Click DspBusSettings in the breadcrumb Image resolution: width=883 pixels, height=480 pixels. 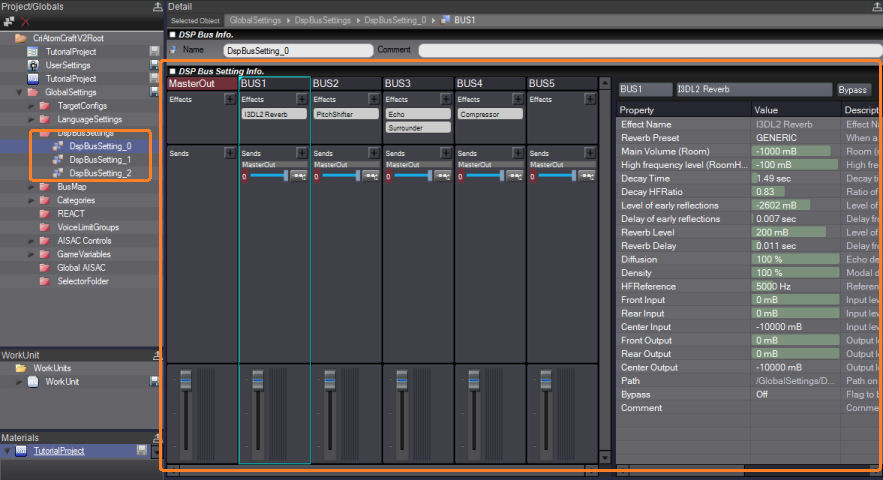point(323,20)
